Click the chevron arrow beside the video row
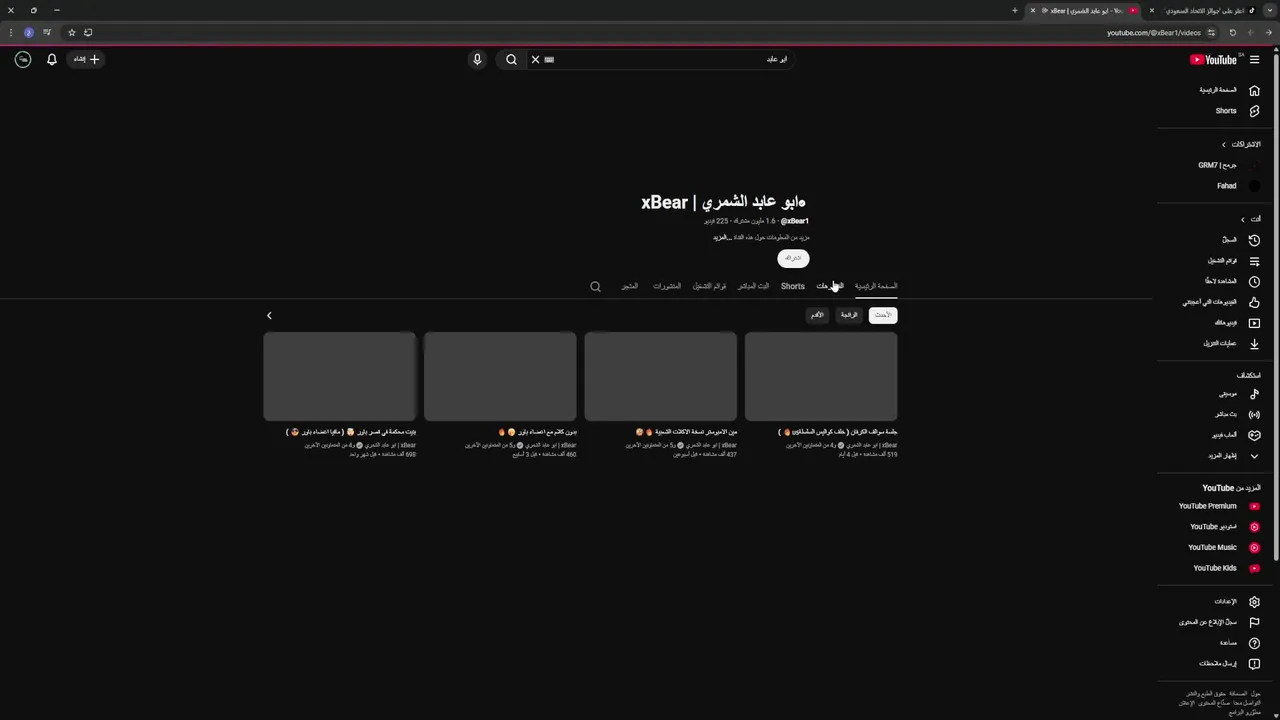 click(269, 316)
